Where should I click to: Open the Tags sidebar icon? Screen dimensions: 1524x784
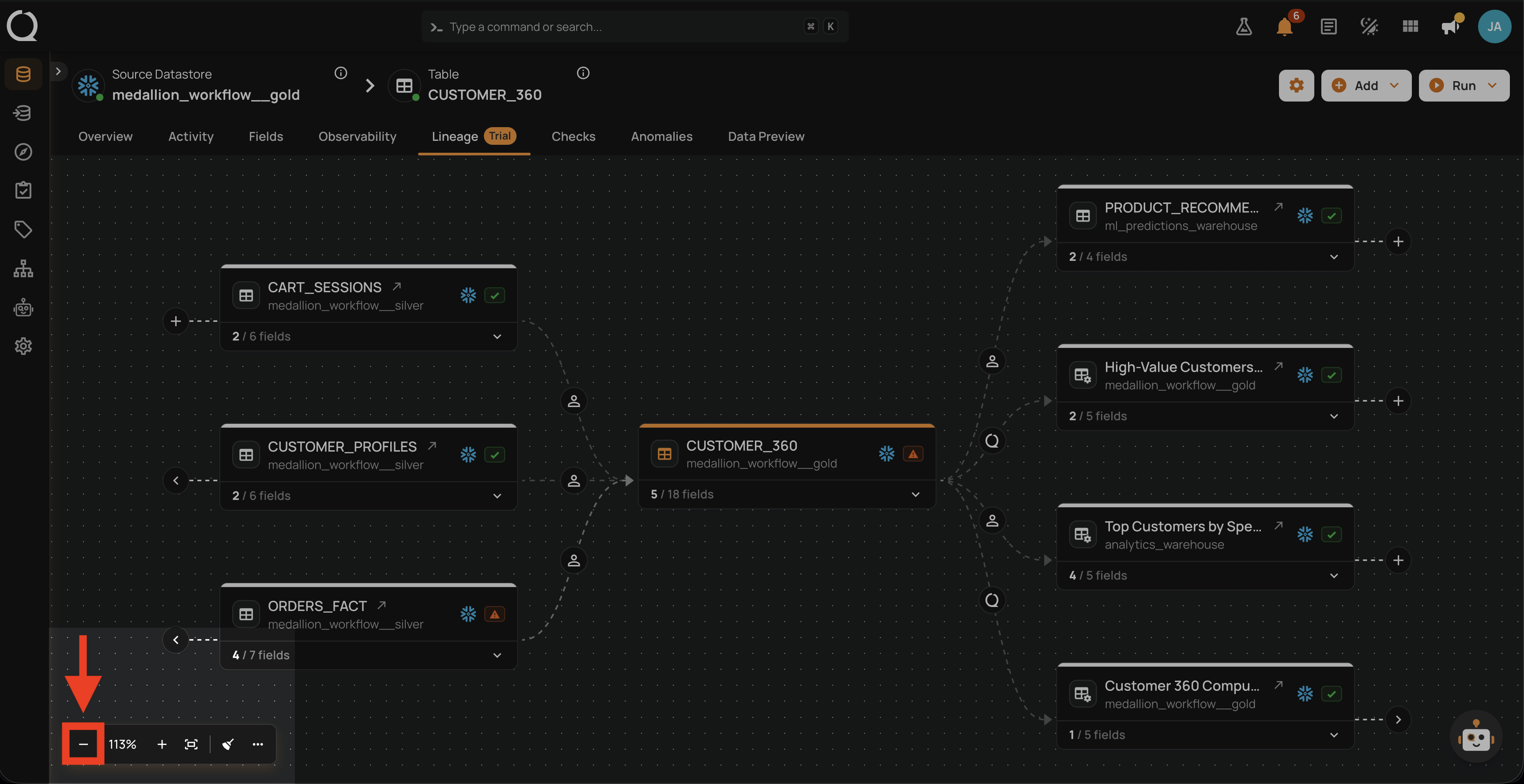(23, 230)
